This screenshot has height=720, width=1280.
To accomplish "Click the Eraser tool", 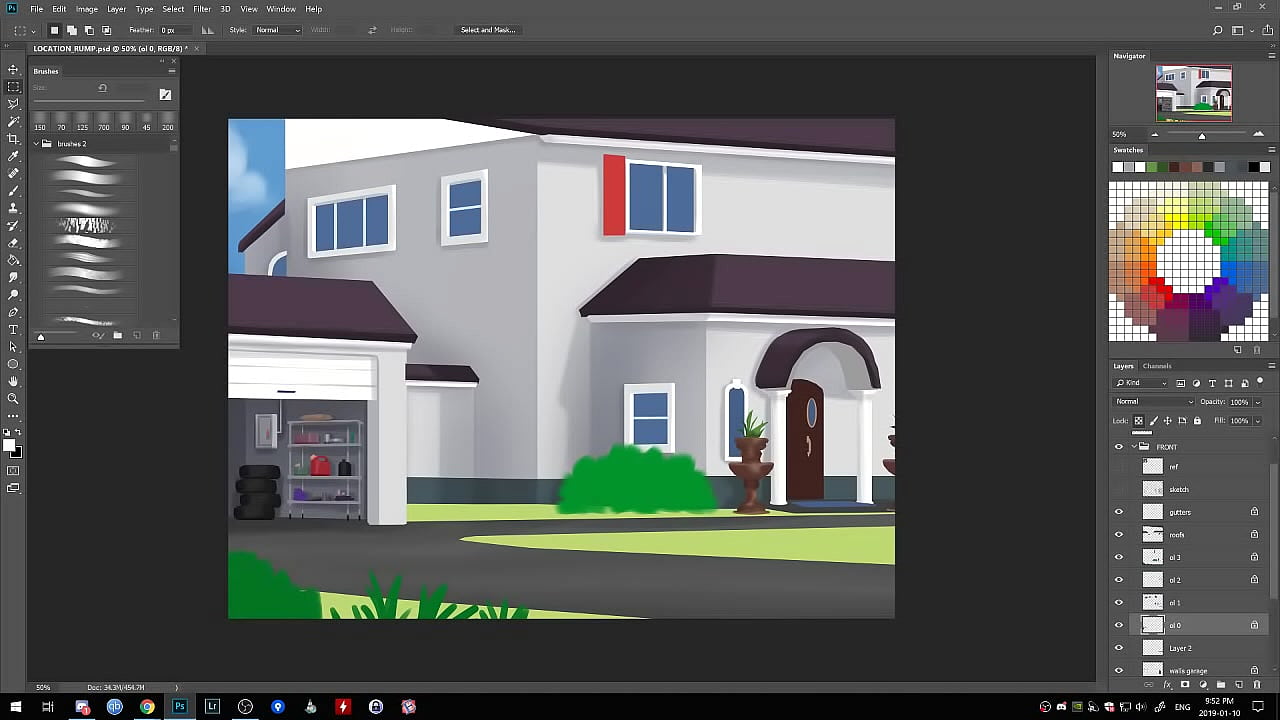I will (x=13, y=243).
